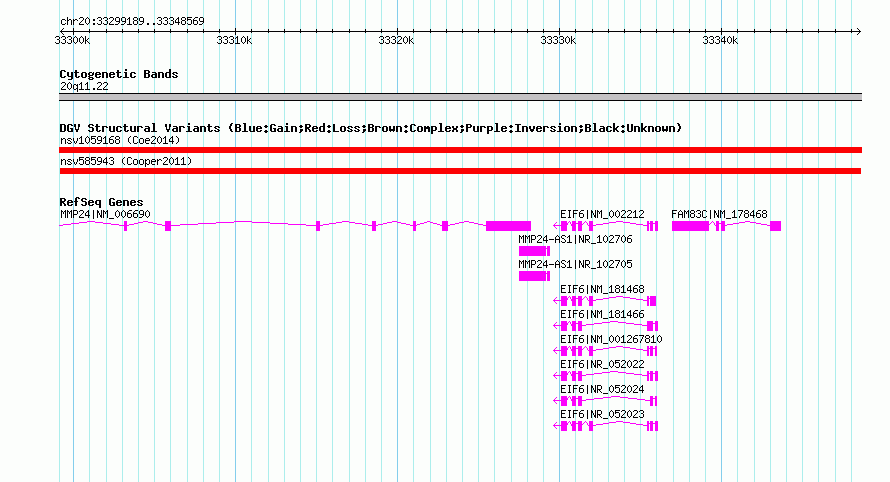This screenshot has height=482, width=890.
Task: Open the EIF6|NM_002212 transcript label
Action: (x=602, y=214)
